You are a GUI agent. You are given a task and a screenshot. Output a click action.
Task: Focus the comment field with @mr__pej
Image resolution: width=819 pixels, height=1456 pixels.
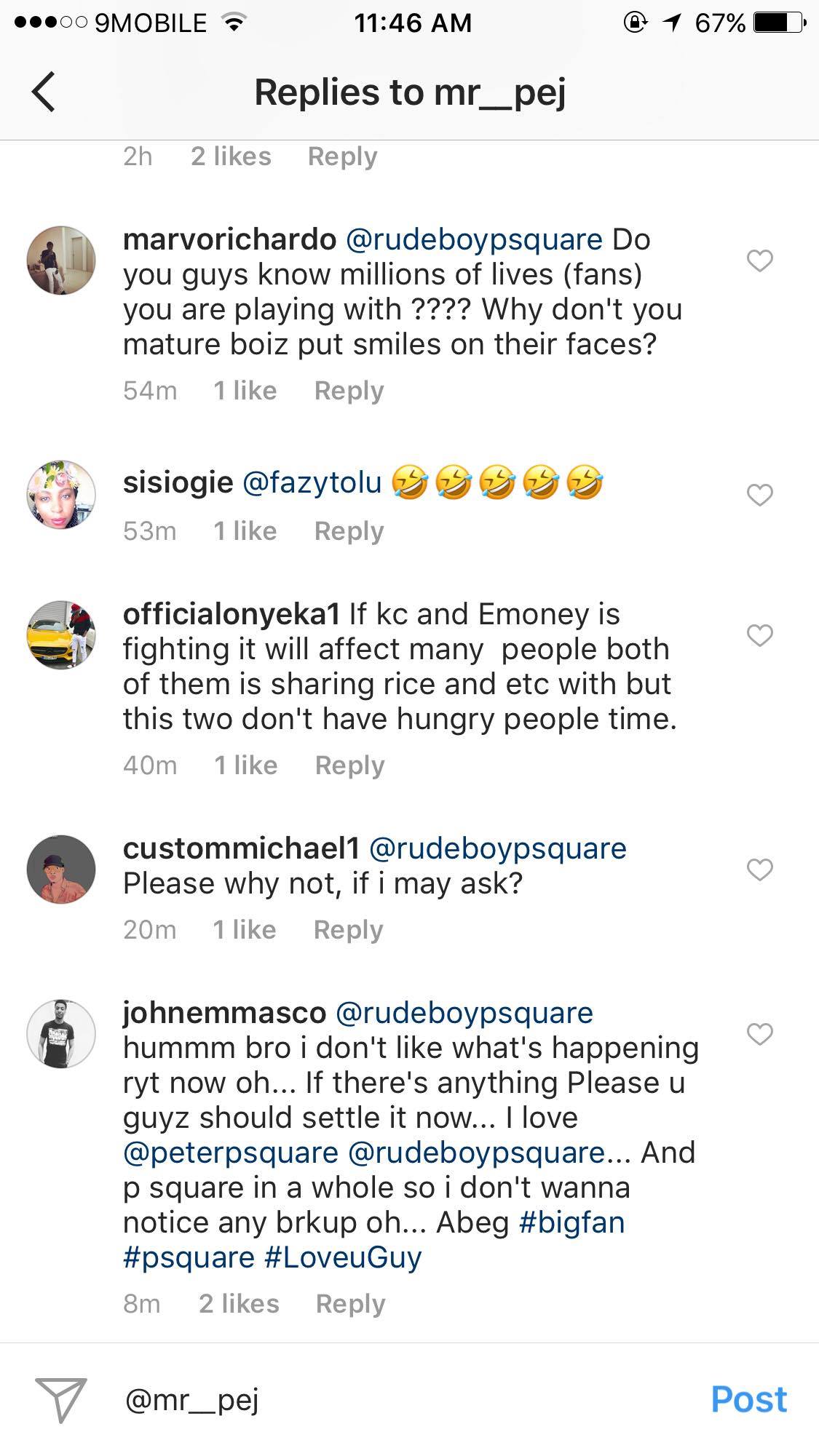[x=408, y=1399]
